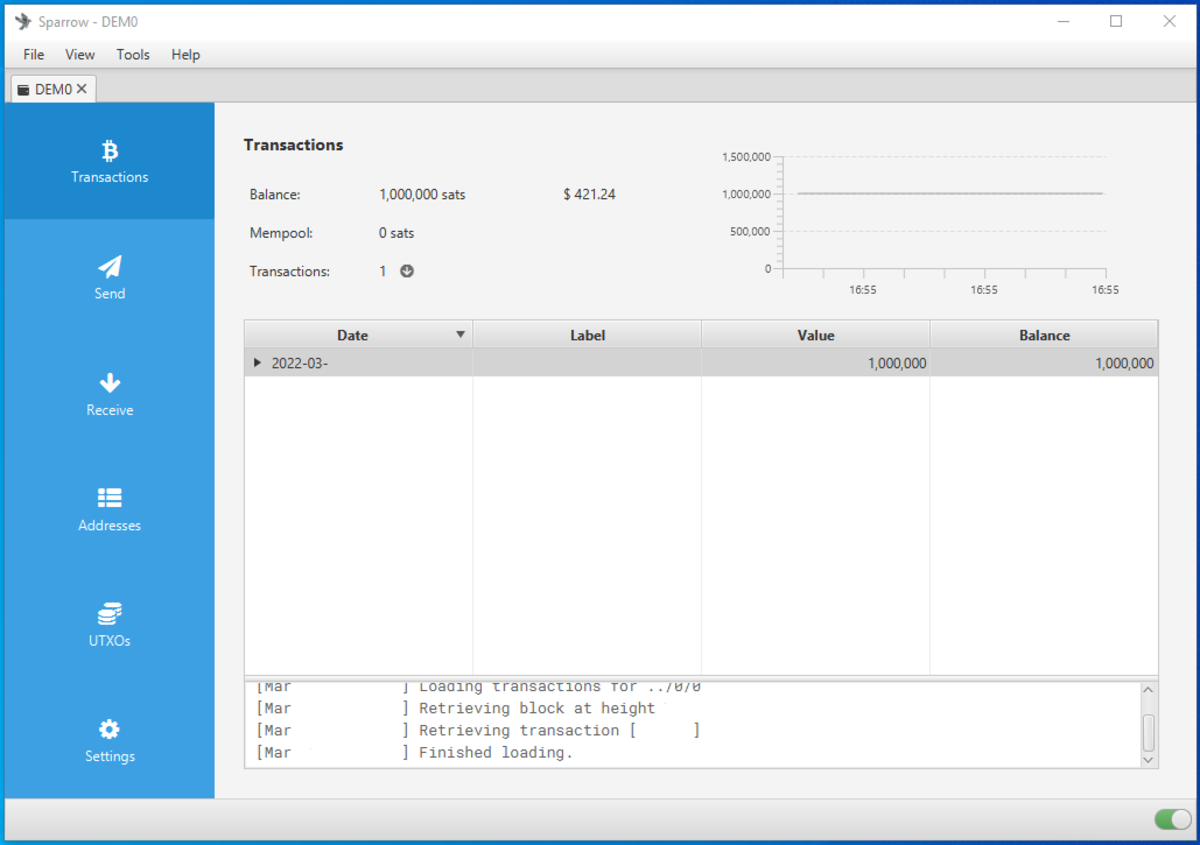Open the View menu
Viewport: 1200px width, 845px height.
(x=80, y=54)
